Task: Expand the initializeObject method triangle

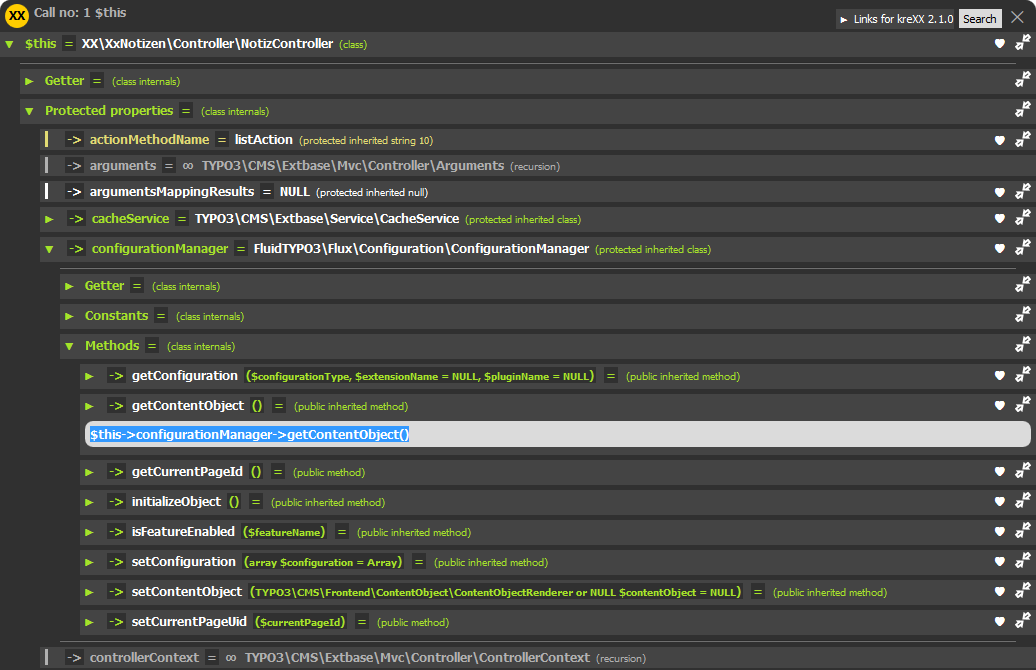Action: 89,502
